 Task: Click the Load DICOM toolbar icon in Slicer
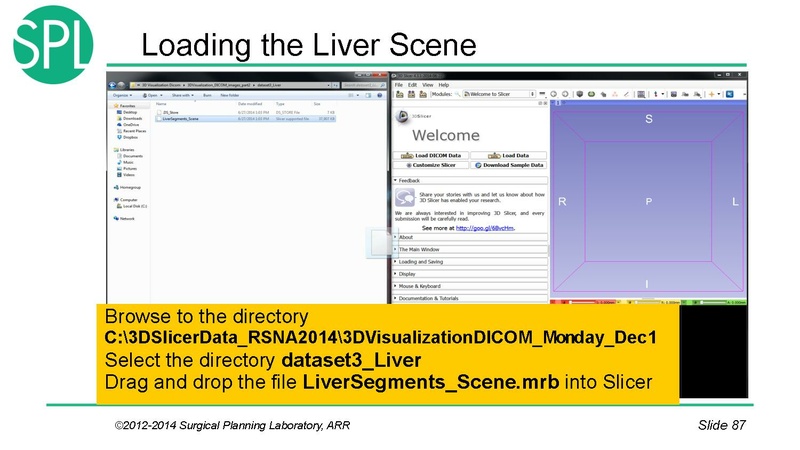(411, 94)
